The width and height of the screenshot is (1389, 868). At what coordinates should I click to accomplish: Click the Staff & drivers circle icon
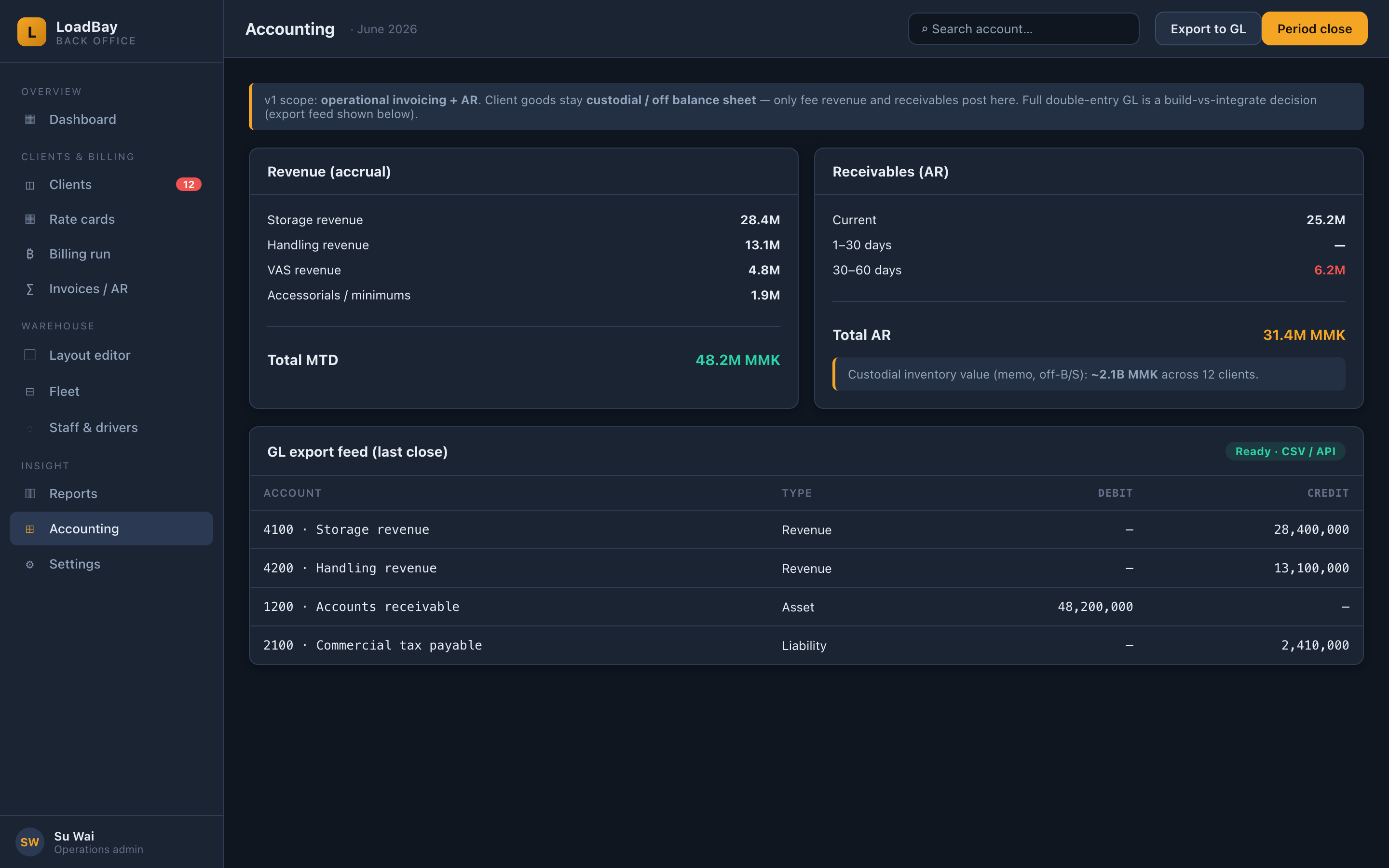tap(30, 428)
